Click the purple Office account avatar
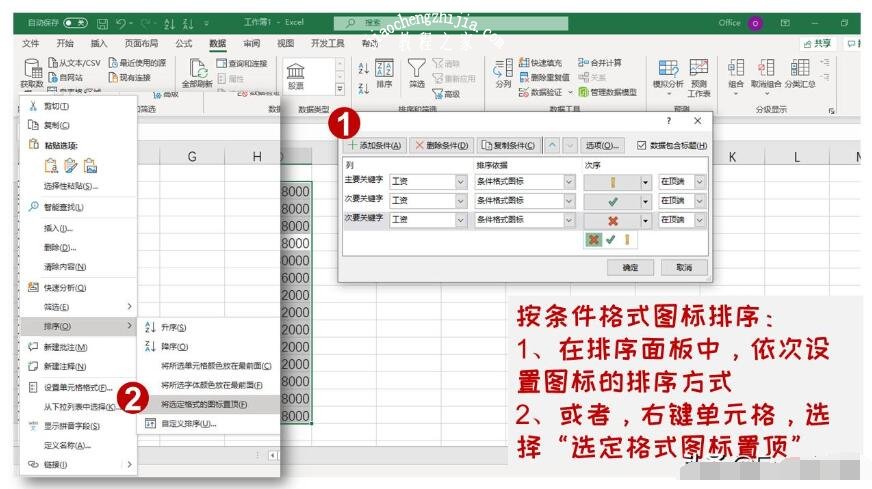The height and width of the screenshot is (489, 872). (x=755, y=23)
